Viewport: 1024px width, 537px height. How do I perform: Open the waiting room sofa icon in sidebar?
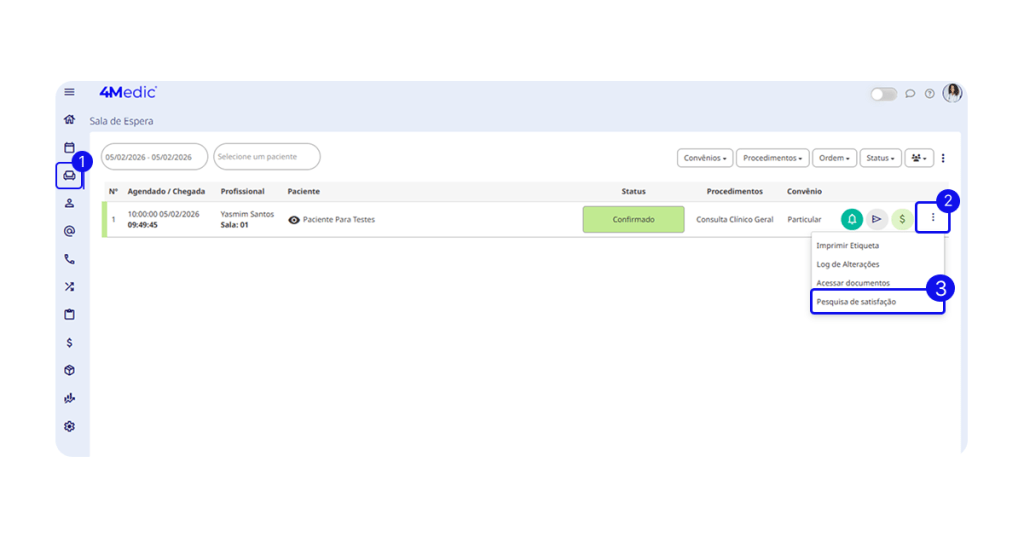tap(69, 175)
